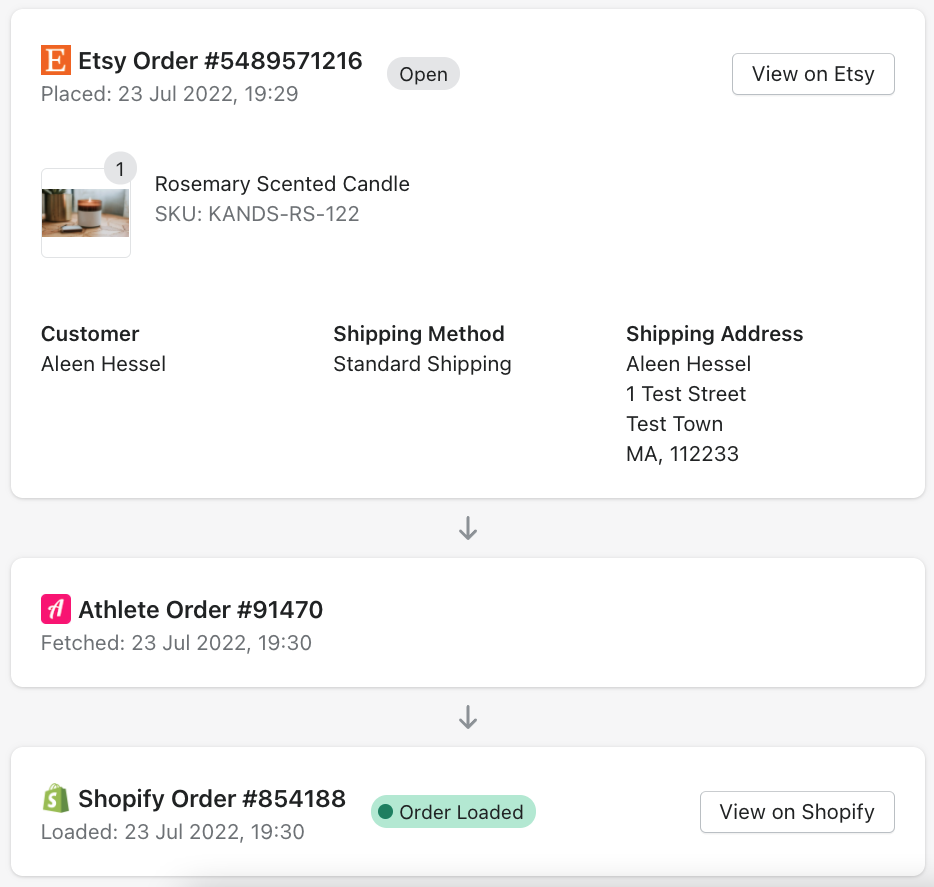Click the Etsy Order #5489571216 heading
The image size is (934, 887).
[220, 61]
